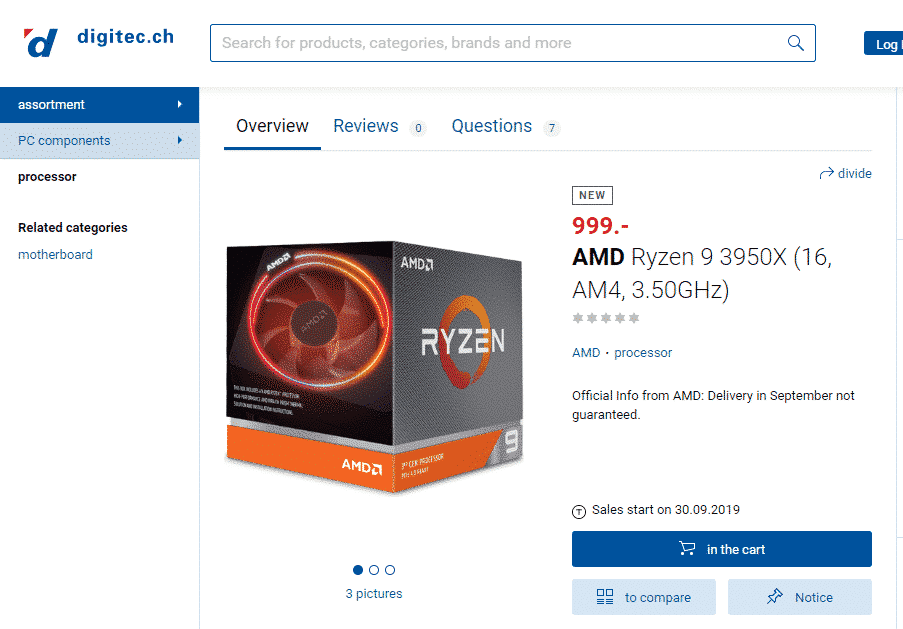Click the shopping cart icon in the cart button
The width and height of the screenshot is (903, 629).
pos(686,549)
